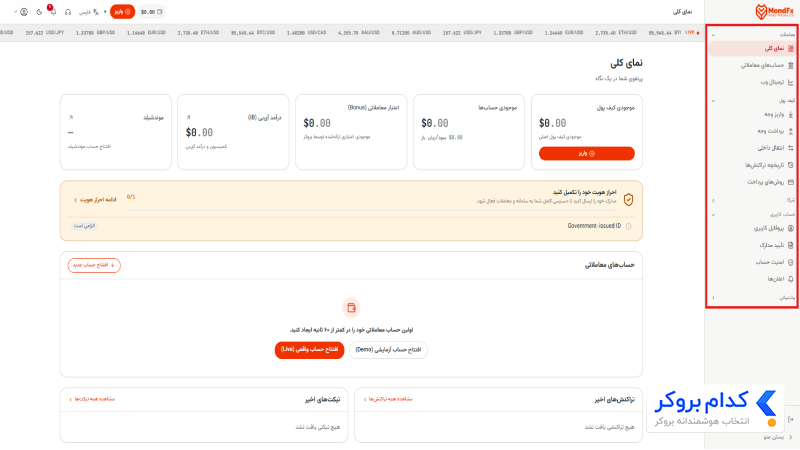The width and height of the screenshot is (800, 450).
Task: Click افتتاح حساب واقعی (Live) button
Action: point(309,350)
